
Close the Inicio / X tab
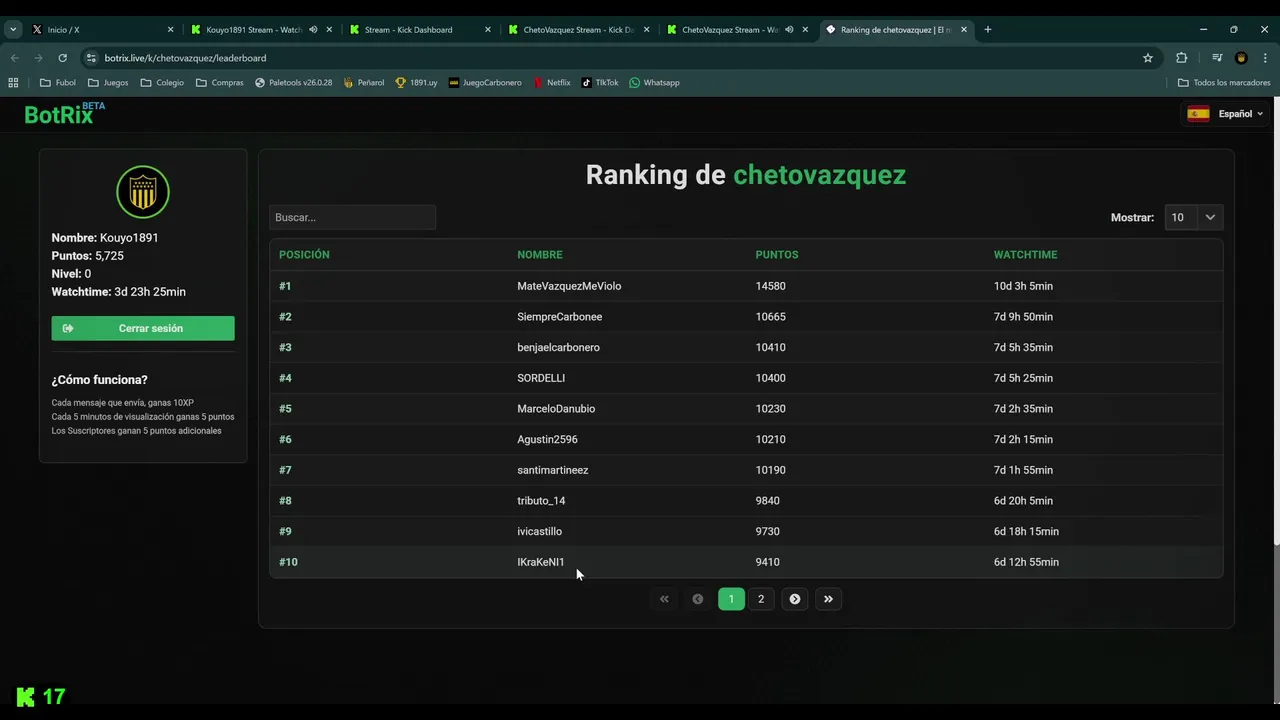click(x=170, y=30)
